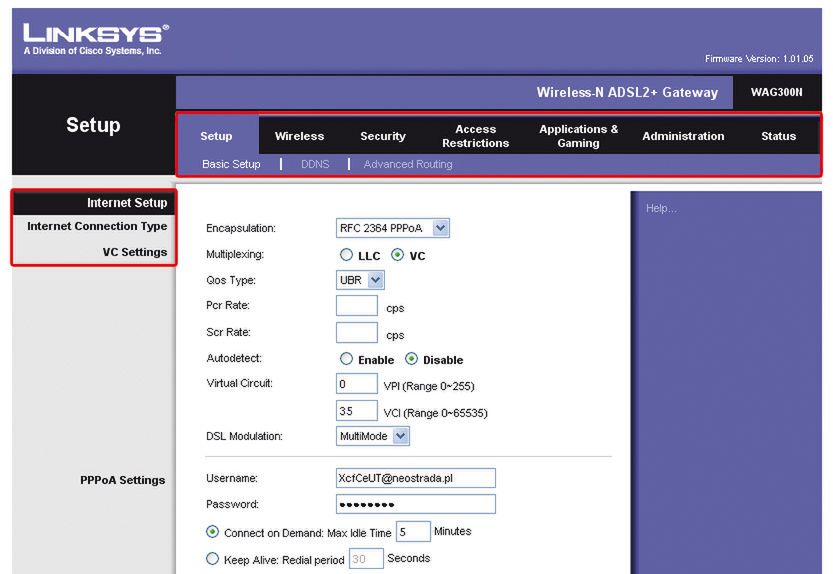Click the PPPoA Settings label
The width and height of the screenshot is (833, 574).
click(123, 480)
